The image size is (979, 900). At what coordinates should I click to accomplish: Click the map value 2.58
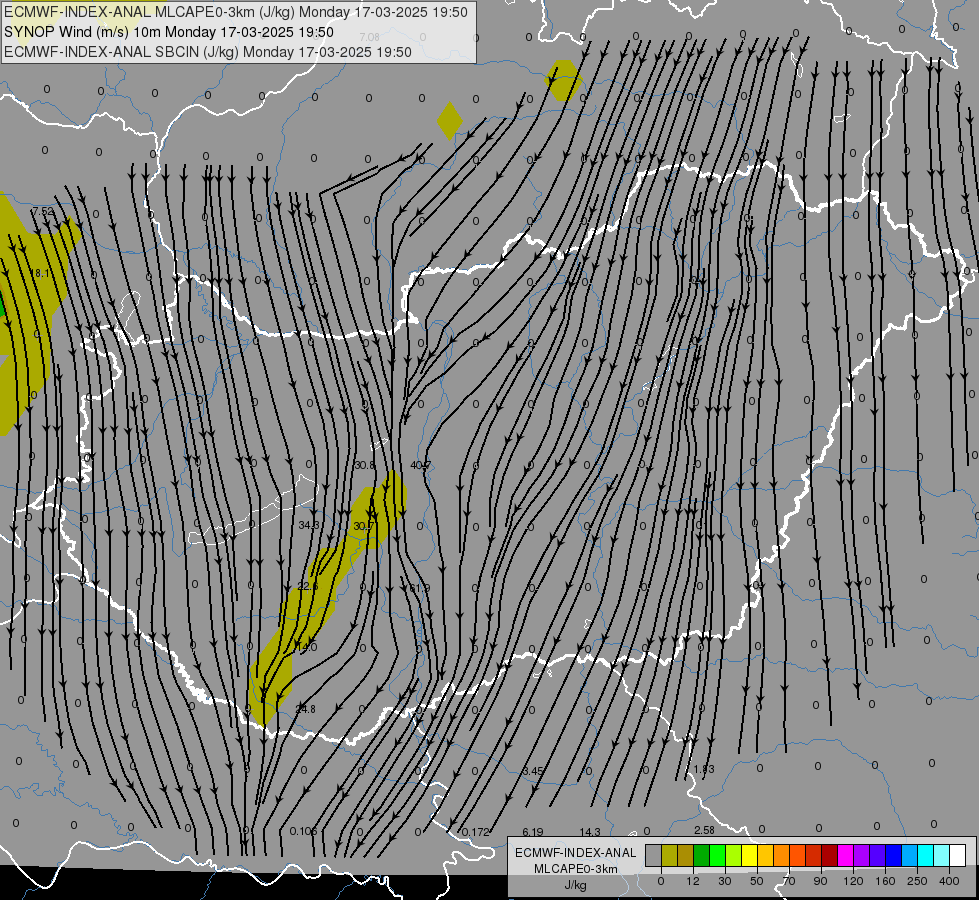(704, 830)
